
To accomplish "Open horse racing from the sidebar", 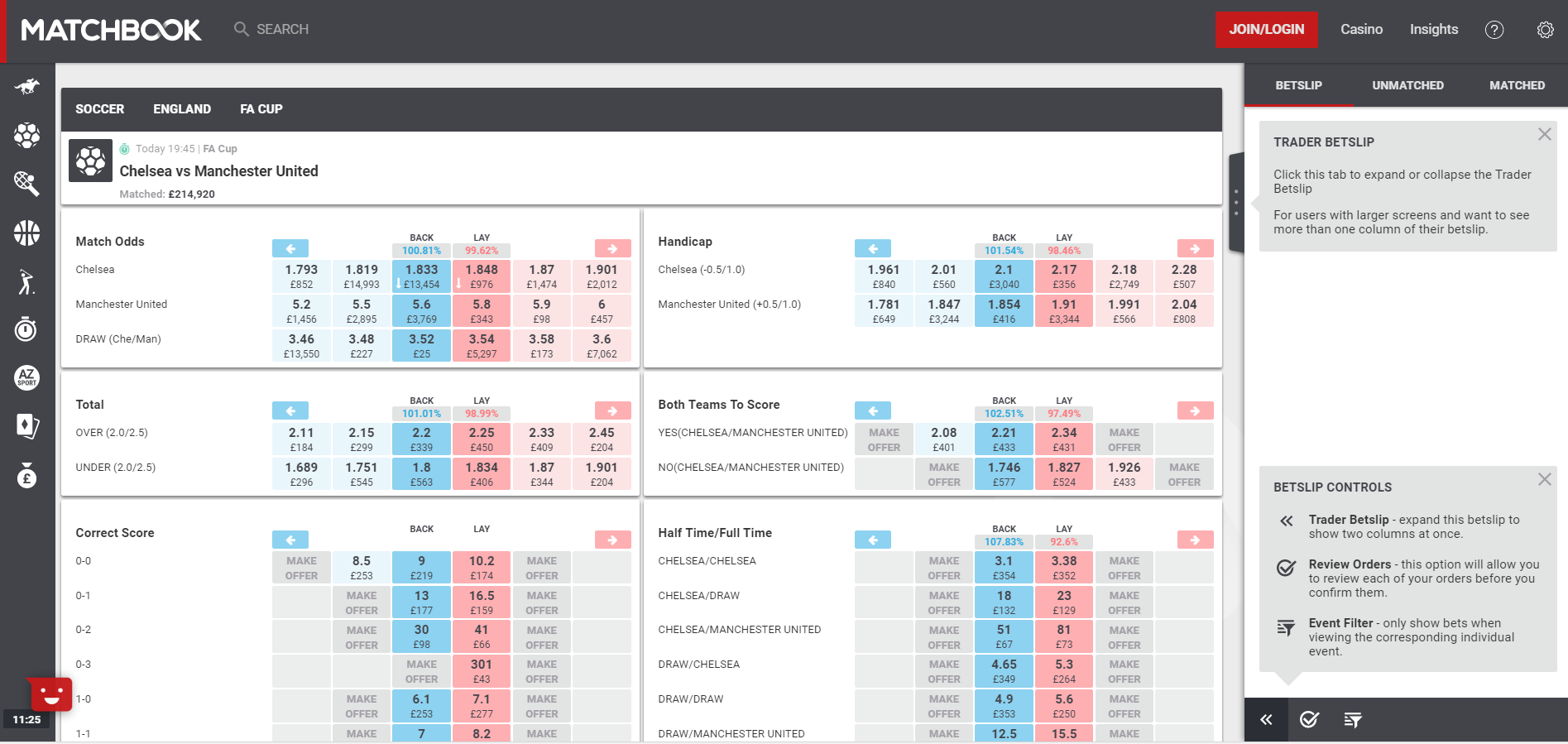I will pyautogui.click(x=26, y=86).
